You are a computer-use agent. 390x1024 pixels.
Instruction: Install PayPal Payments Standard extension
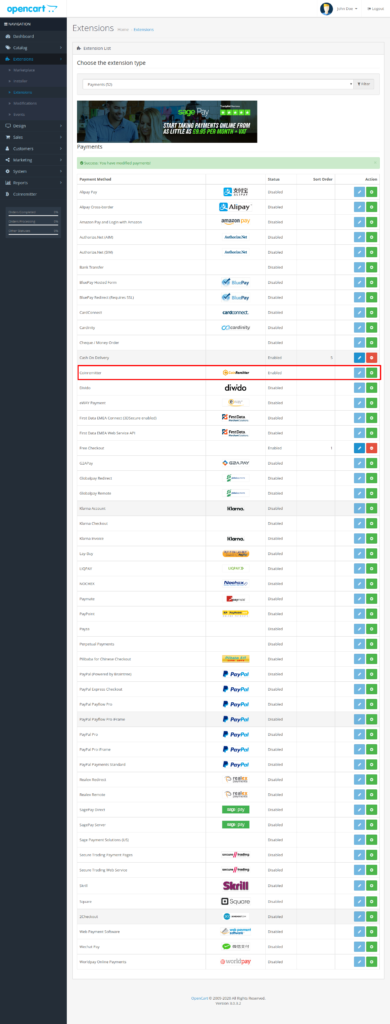372,764
